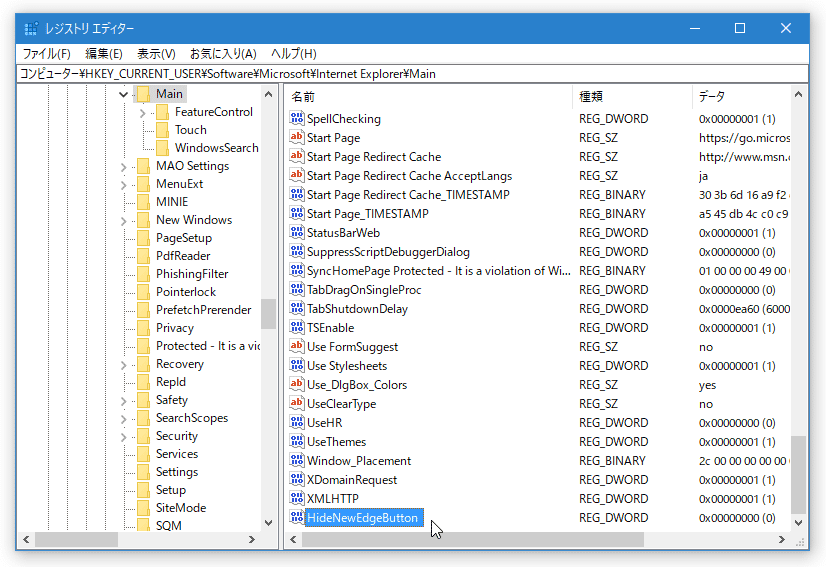Click the icon next to Start Page Redirect Cache
The height and width of the screenshot is (567, 826).
click(x=297, y=156)
